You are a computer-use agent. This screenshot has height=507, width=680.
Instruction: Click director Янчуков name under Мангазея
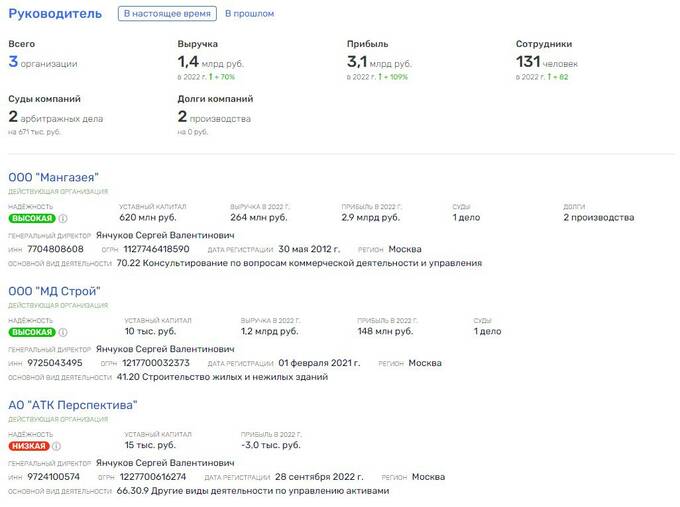point(165,236)
